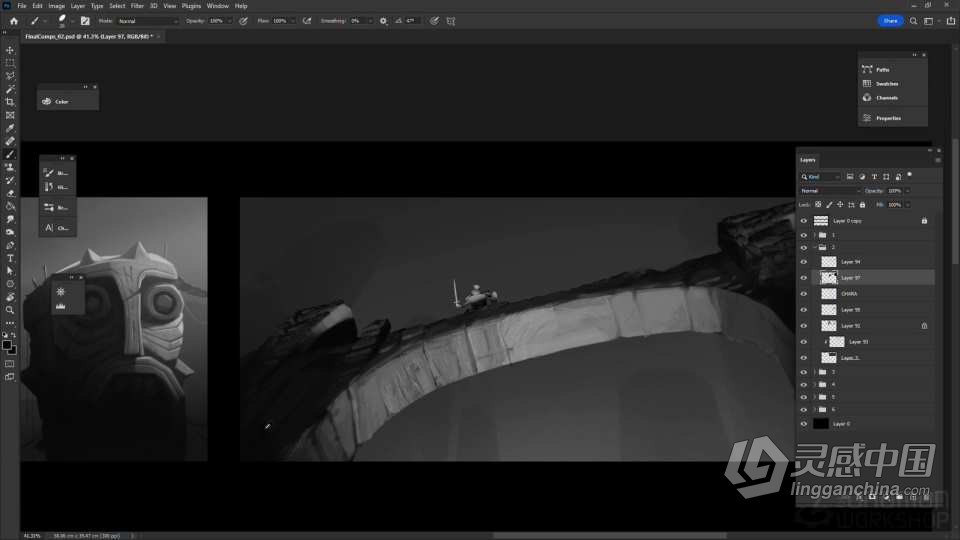The width and height of the screenshot is (960, 540).
Task: Open the layer blend mode Normal dropdown
Action: (830, 191)
